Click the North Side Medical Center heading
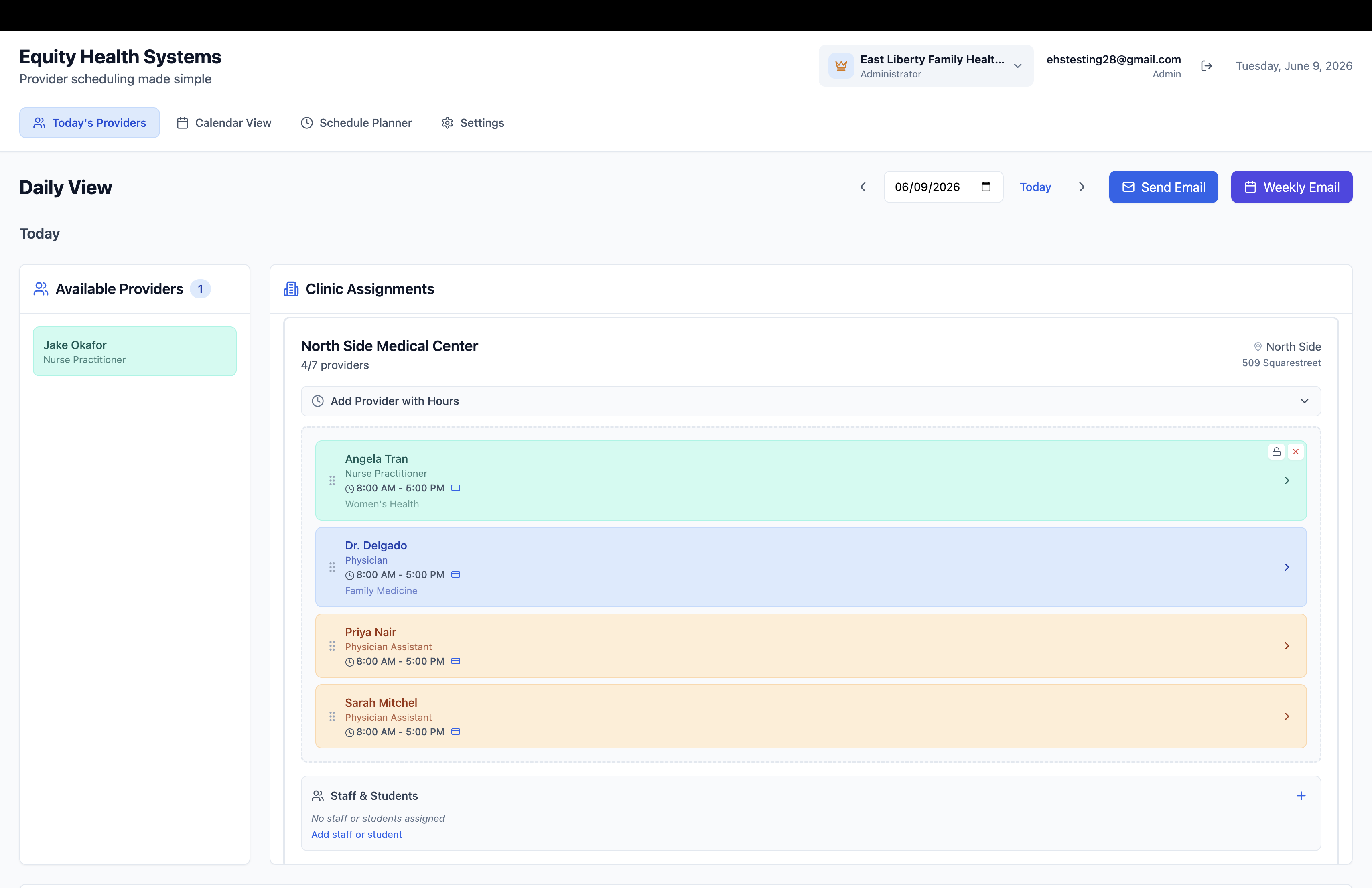 [389, 346]
